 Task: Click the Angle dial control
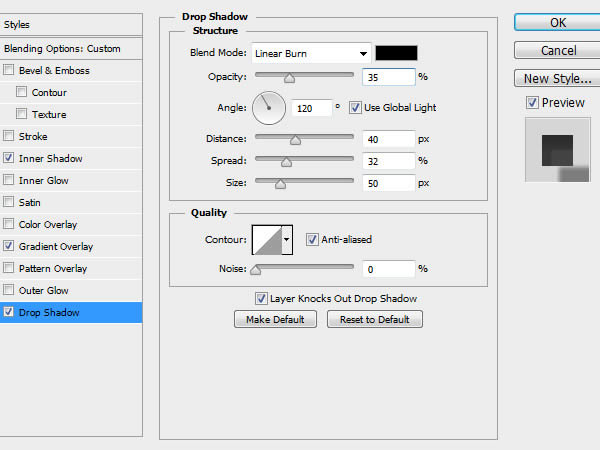[269, 108]
